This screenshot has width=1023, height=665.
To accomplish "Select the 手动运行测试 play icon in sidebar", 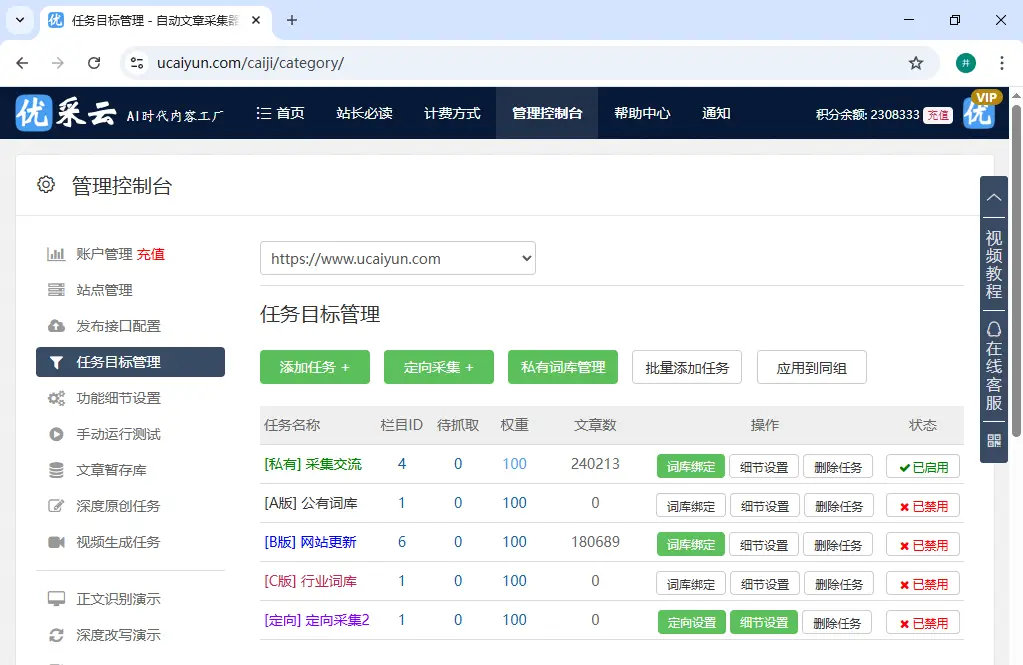I will 57,433.
